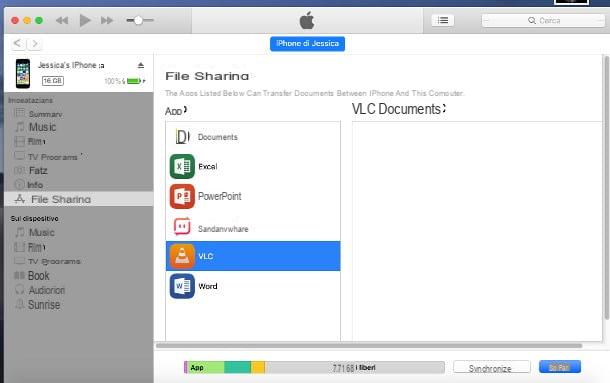Click the green App storage segment
The height and width of the screenshot is (383, 610).
click(x=206, y=367)
